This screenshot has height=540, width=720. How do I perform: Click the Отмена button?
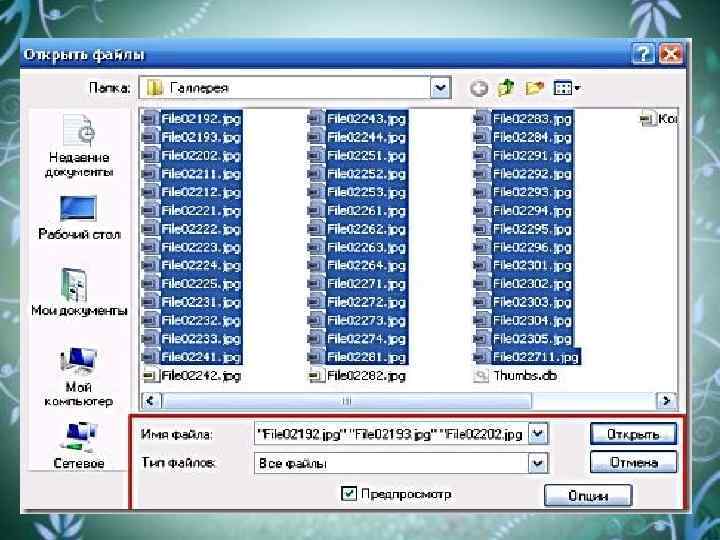click(633, 462)
